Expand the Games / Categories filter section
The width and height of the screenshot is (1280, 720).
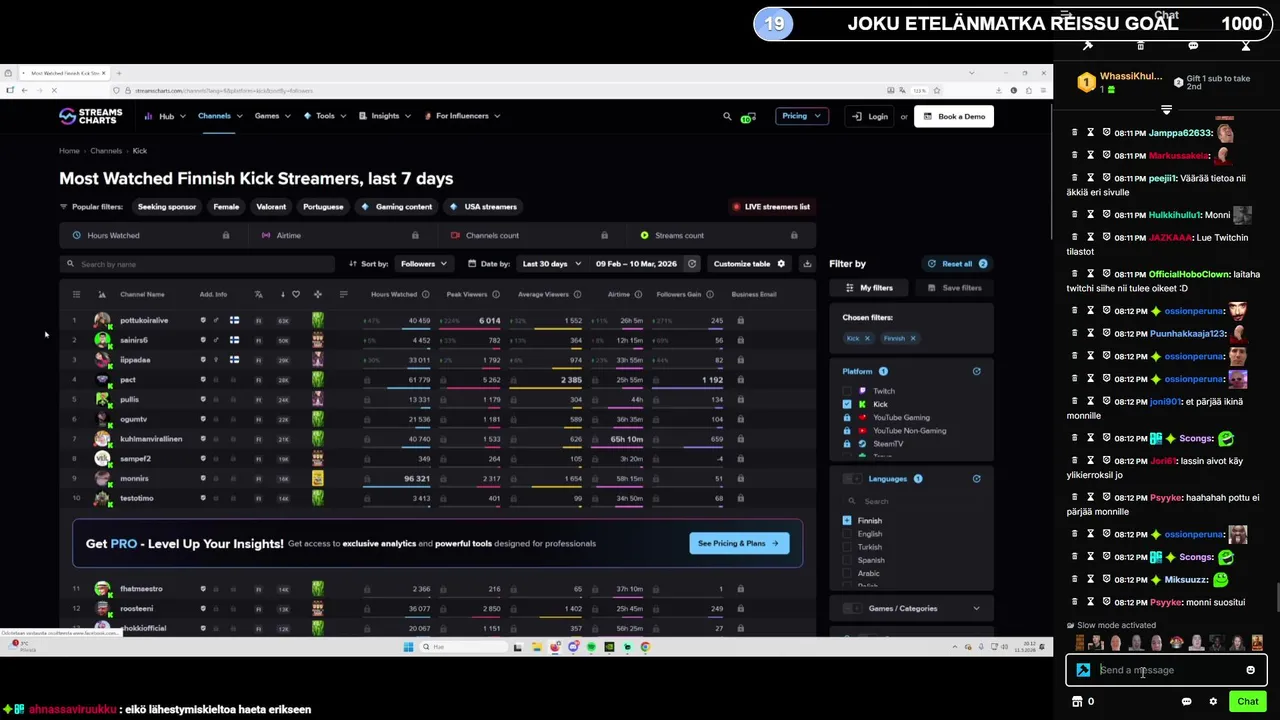[x=976, y=608]
